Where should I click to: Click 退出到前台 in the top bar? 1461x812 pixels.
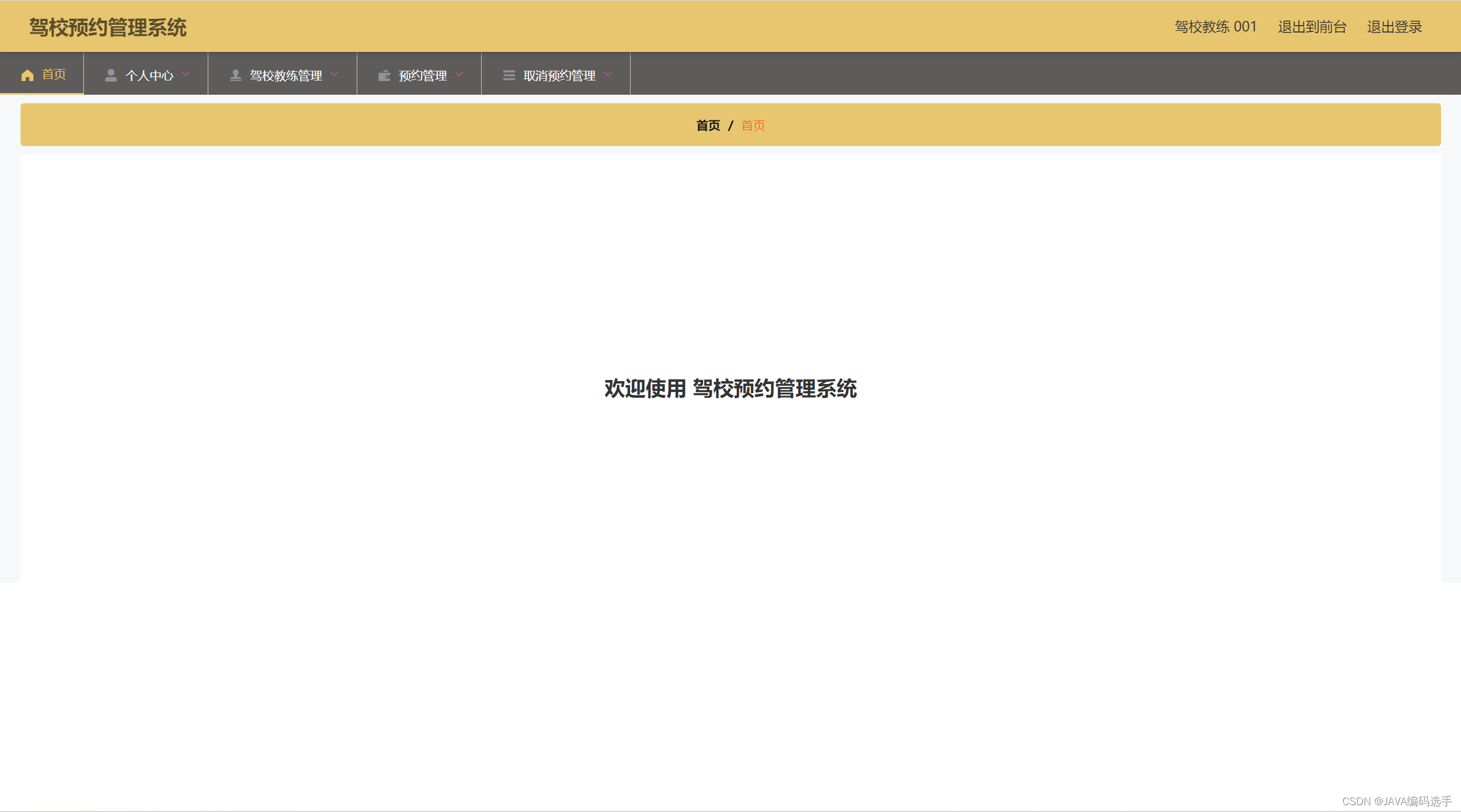[1311, 27]
